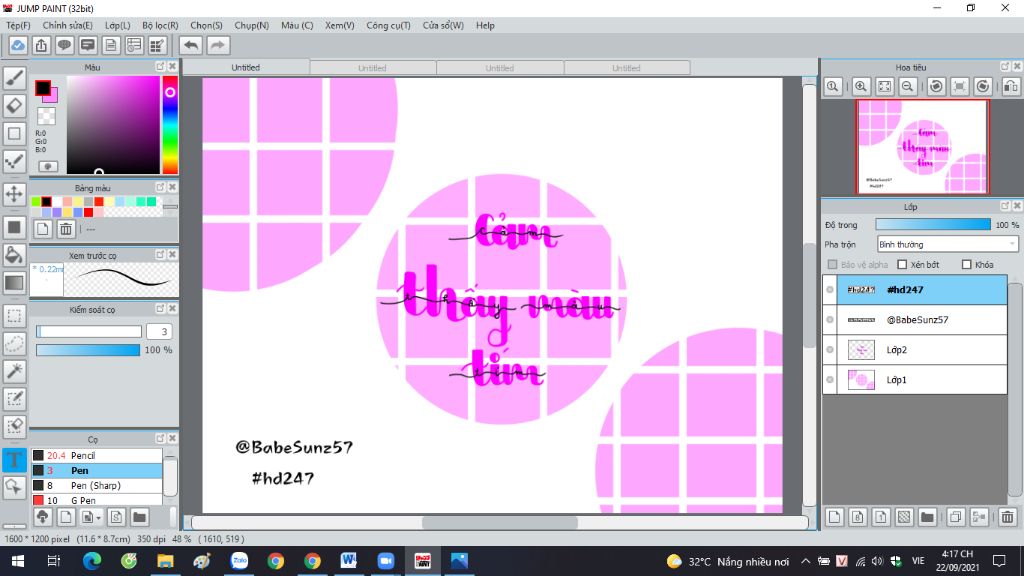This screenshot has height=576, width=1024.
Task: Open the Pha trộn blend mode dropdown
Action: pyautogui.click(x=947, y=244)
